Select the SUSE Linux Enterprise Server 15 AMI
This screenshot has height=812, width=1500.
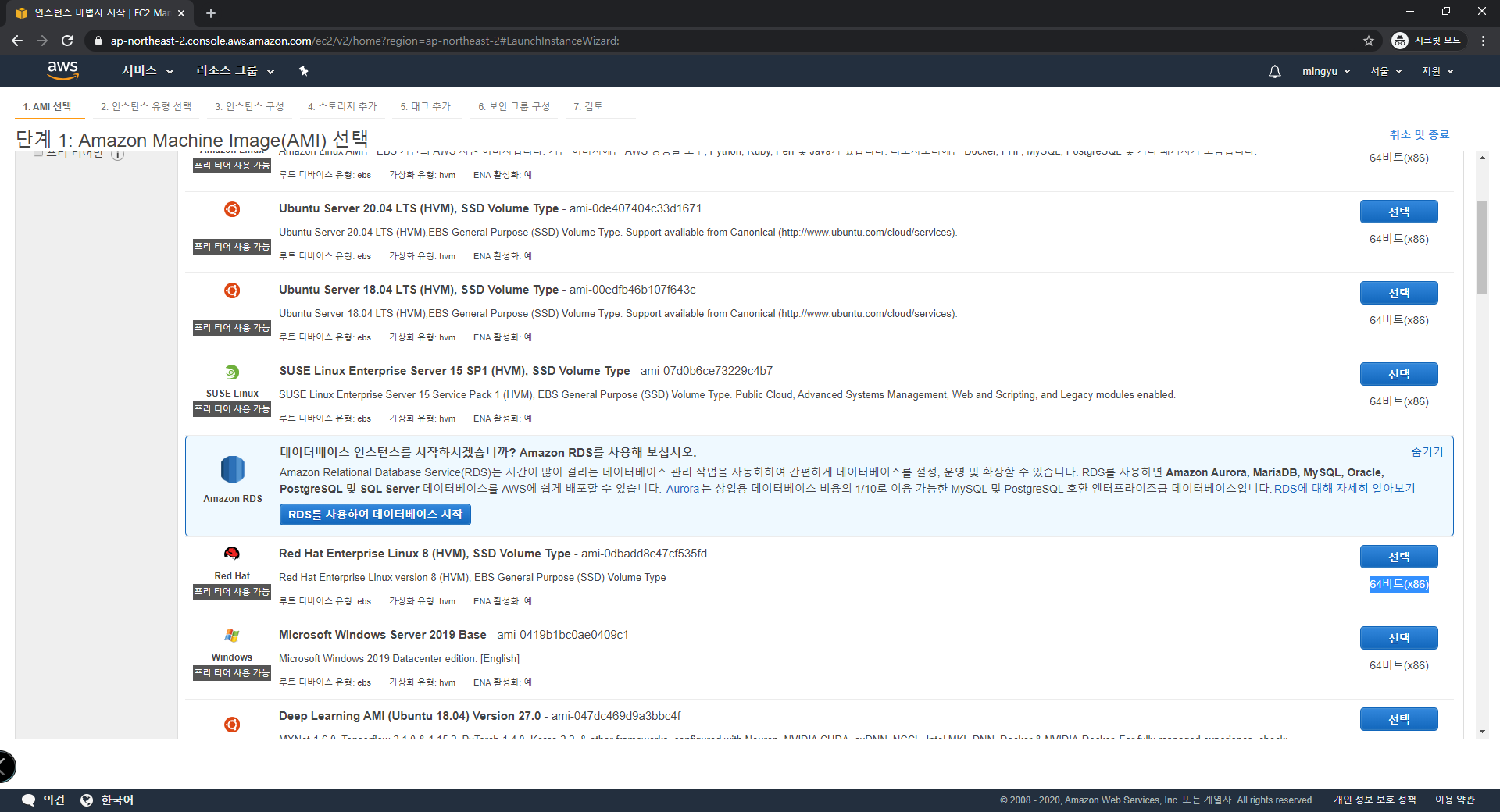pos(1398,374)
